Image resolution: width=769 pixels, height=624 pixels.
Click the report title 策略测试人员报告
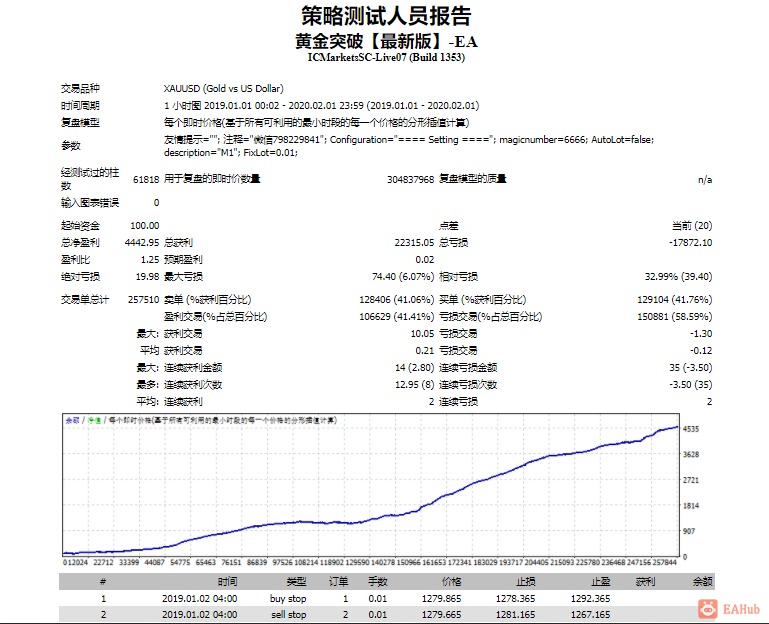coord(386,16)
